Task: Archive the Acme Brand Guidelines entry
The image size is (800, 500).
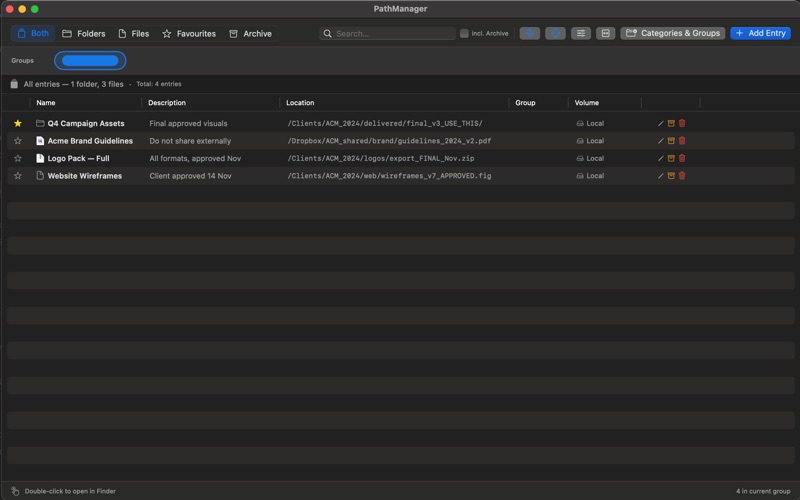Action: pyautogui.click(x=671, y=141)
